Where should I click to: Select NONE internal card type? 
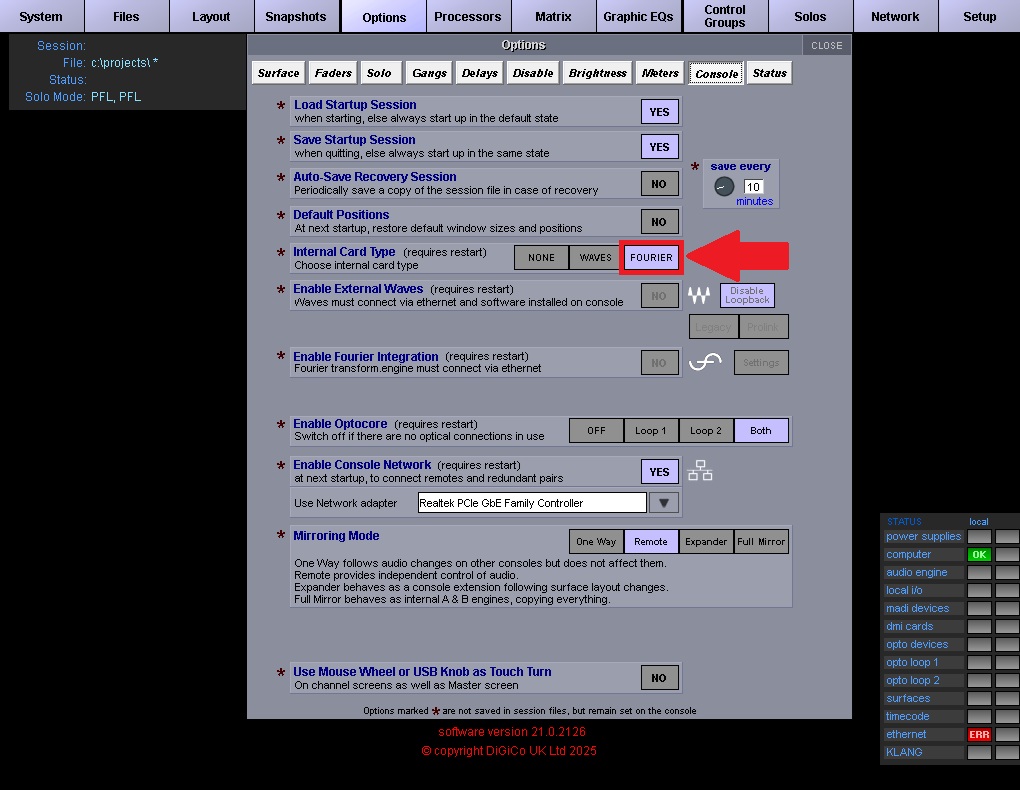point(541,258)
